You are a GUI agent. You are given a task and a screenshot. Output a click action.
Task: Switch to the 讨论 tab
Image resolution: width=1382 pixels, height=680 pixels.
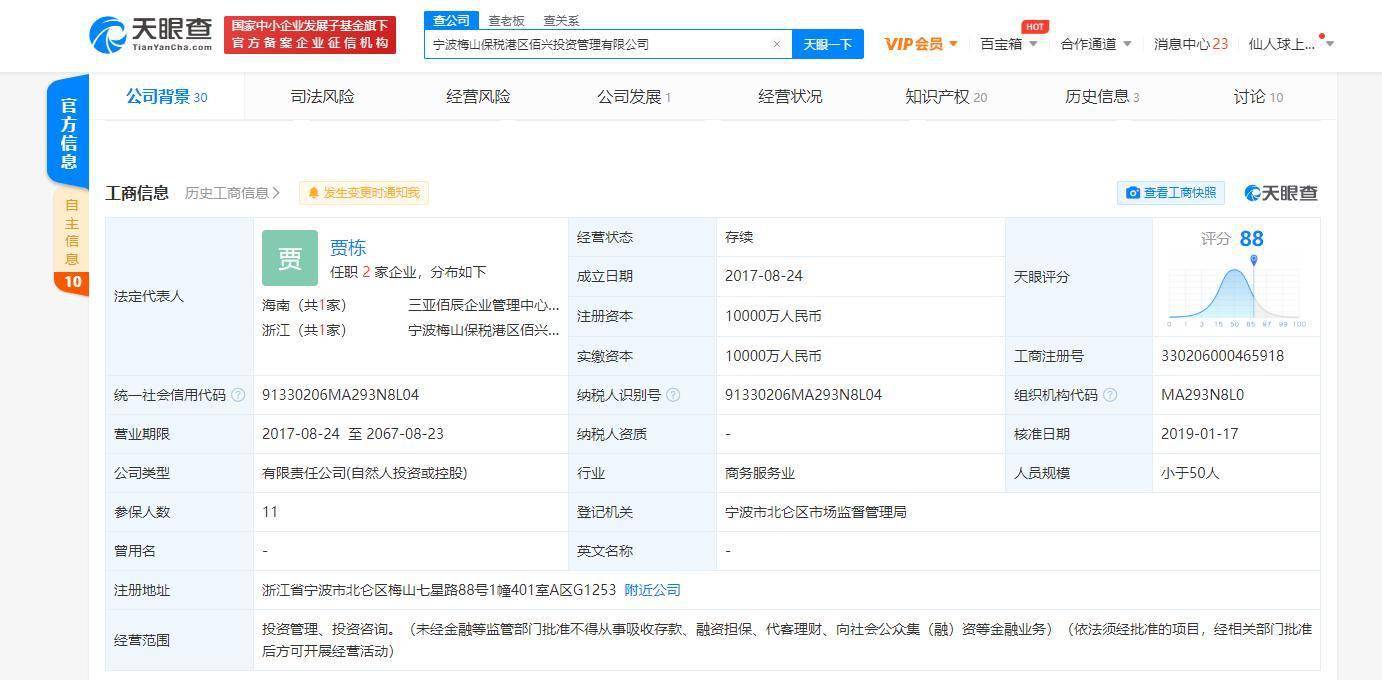coord(1258,97)
